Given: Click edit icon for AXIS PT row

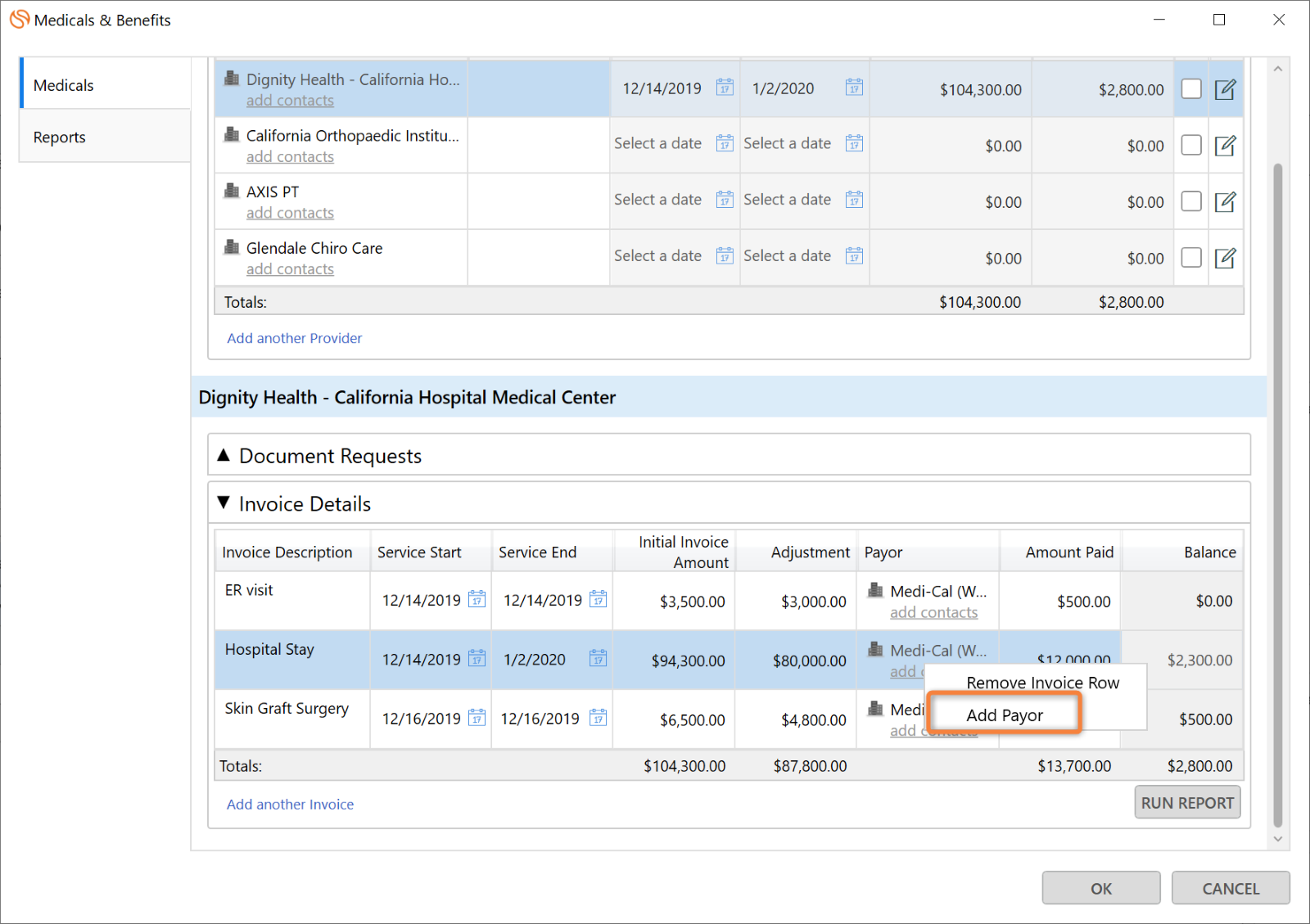Looking at the screenshot, I should tap(1225, 201).
